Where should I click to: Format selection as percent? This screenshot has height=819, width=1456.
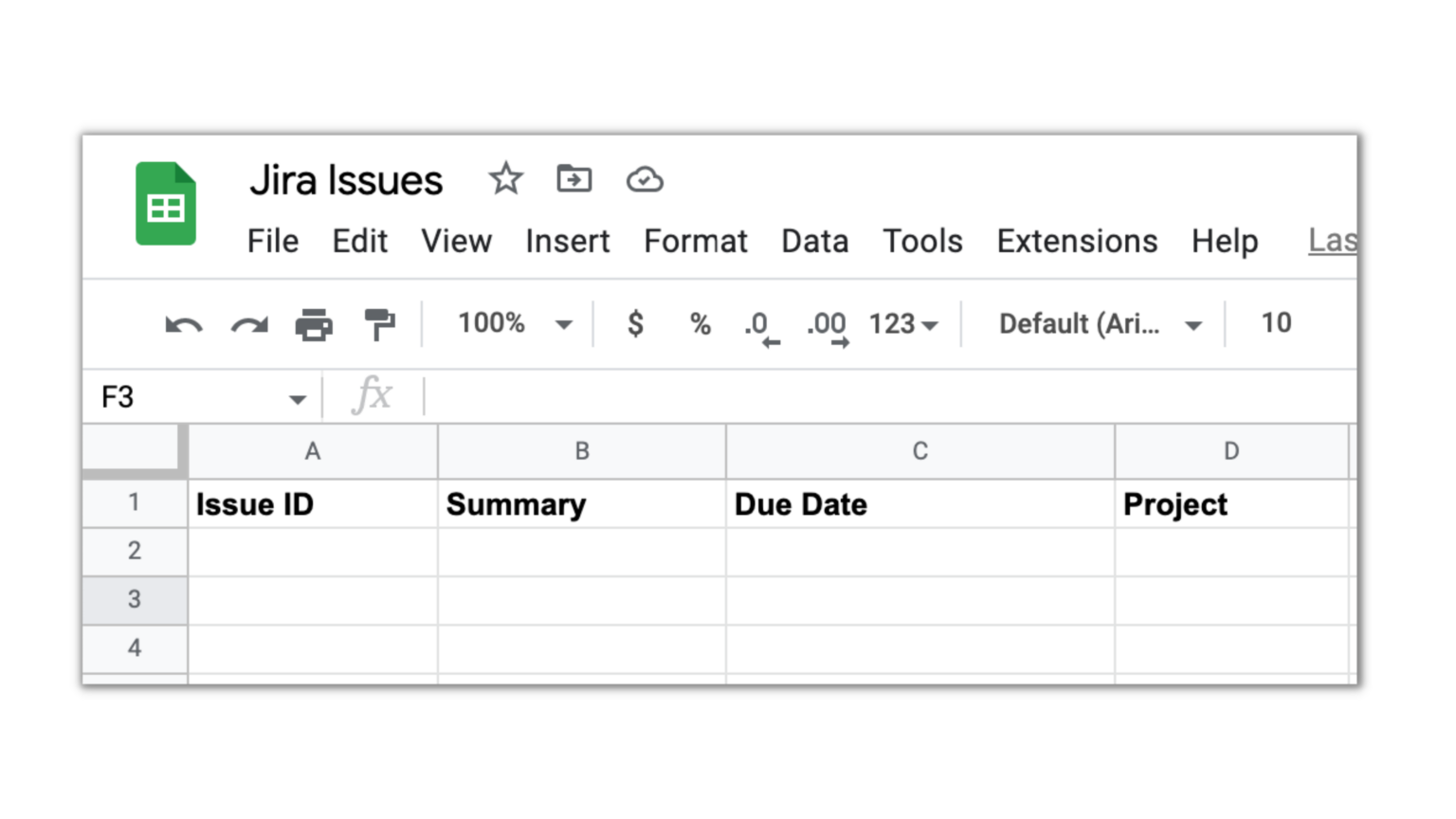click(x=700, y=324)
